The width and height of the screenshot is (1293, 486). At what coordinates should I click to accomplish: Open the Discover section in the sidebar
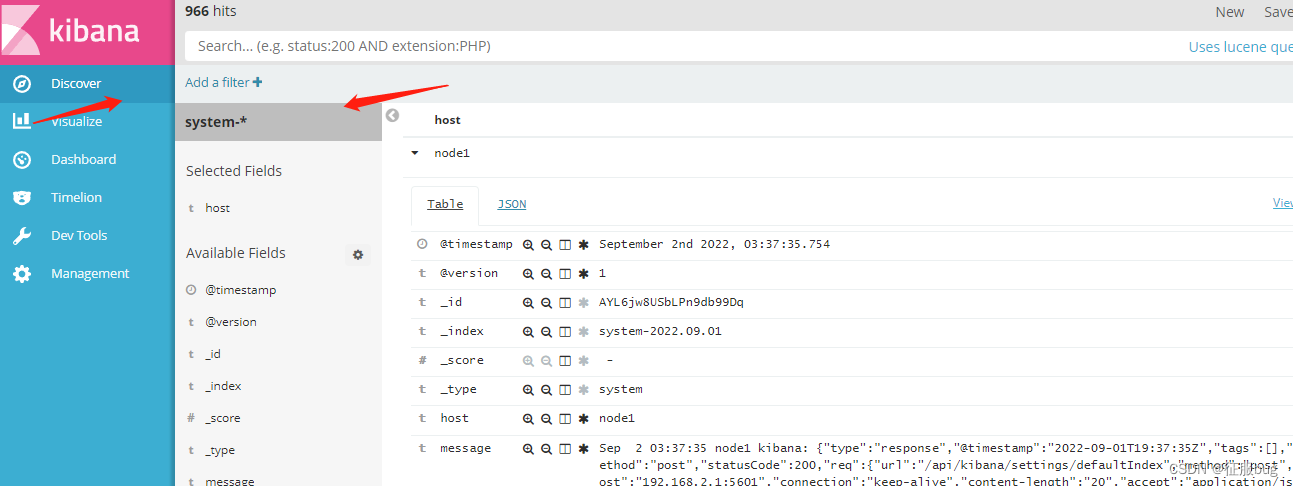(x=87, y=84)
